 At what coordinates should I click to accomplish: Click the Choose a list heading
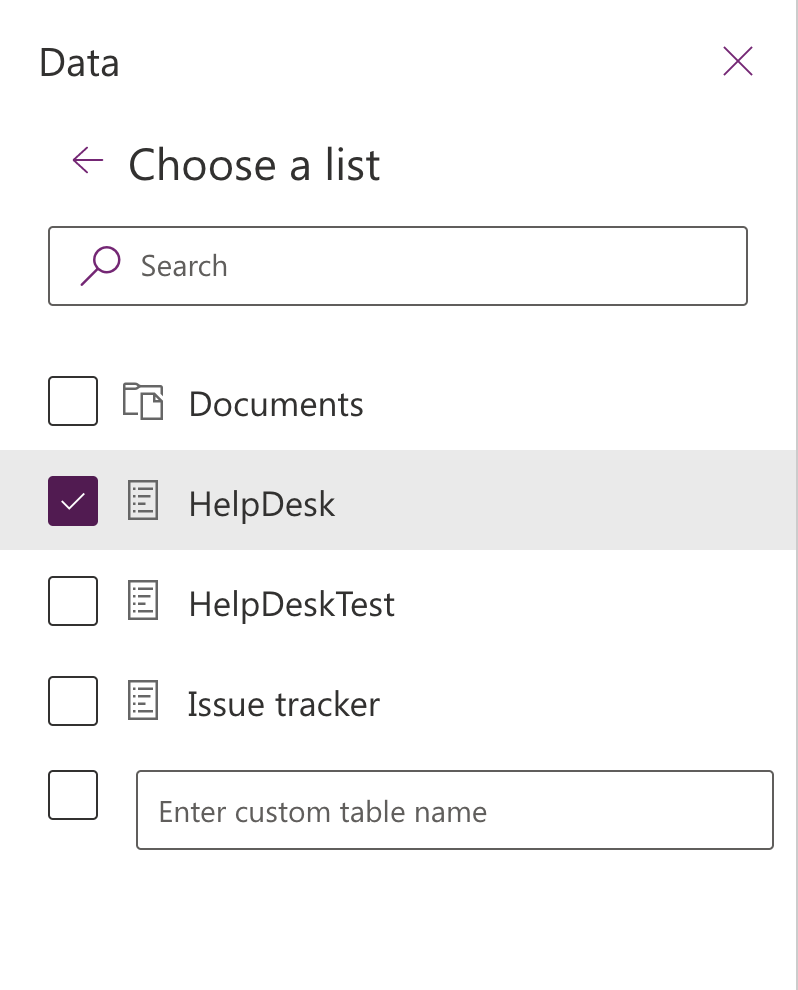pos(254,165)
